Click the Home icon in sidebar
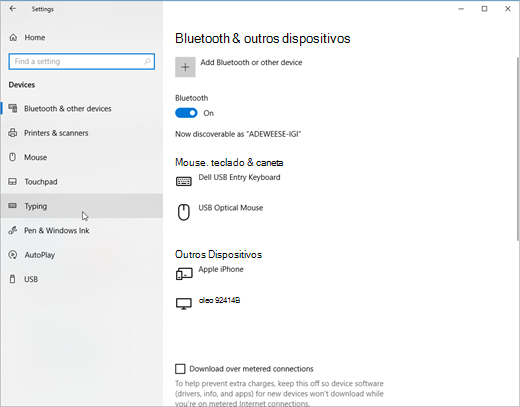This screenshot has width=520, height=407. (13, 37)
